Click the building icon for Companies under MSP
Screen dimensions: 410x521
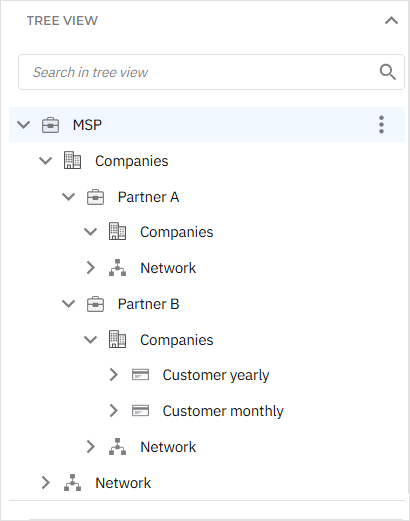click(72, 161)
